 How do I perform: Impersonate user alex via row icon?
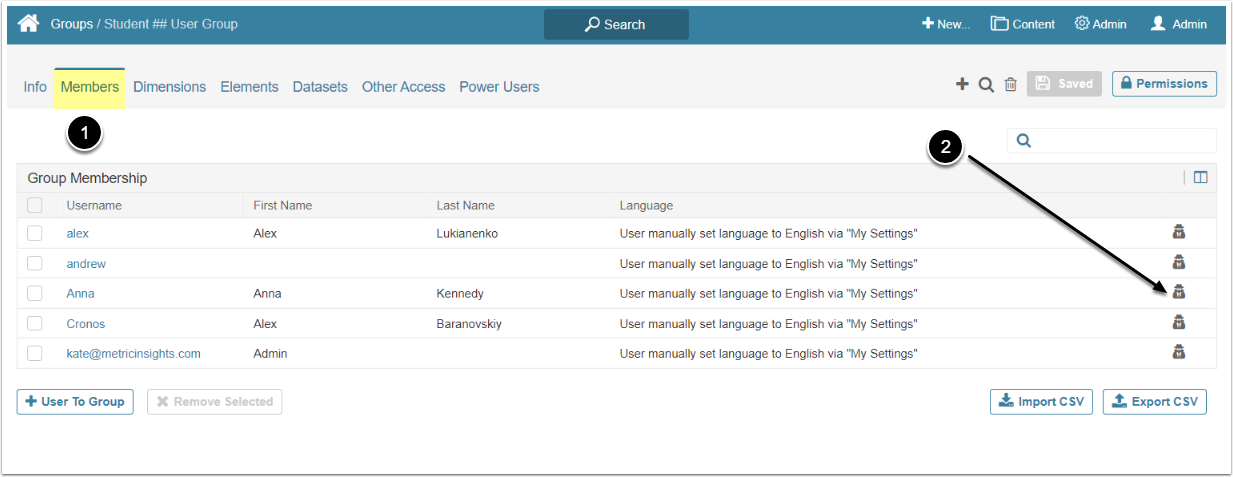point(1178,233)
